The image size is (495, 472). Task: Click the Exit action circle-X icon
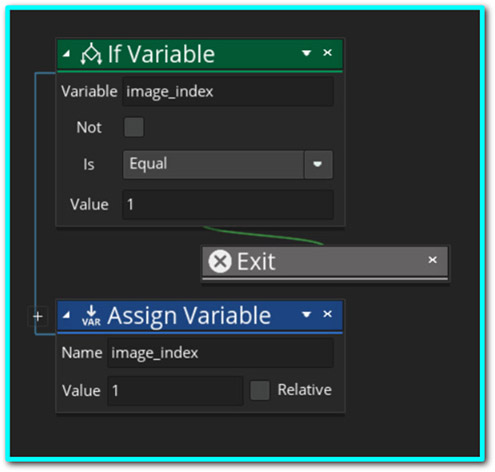pyautogui.click(x=220, y=261)
